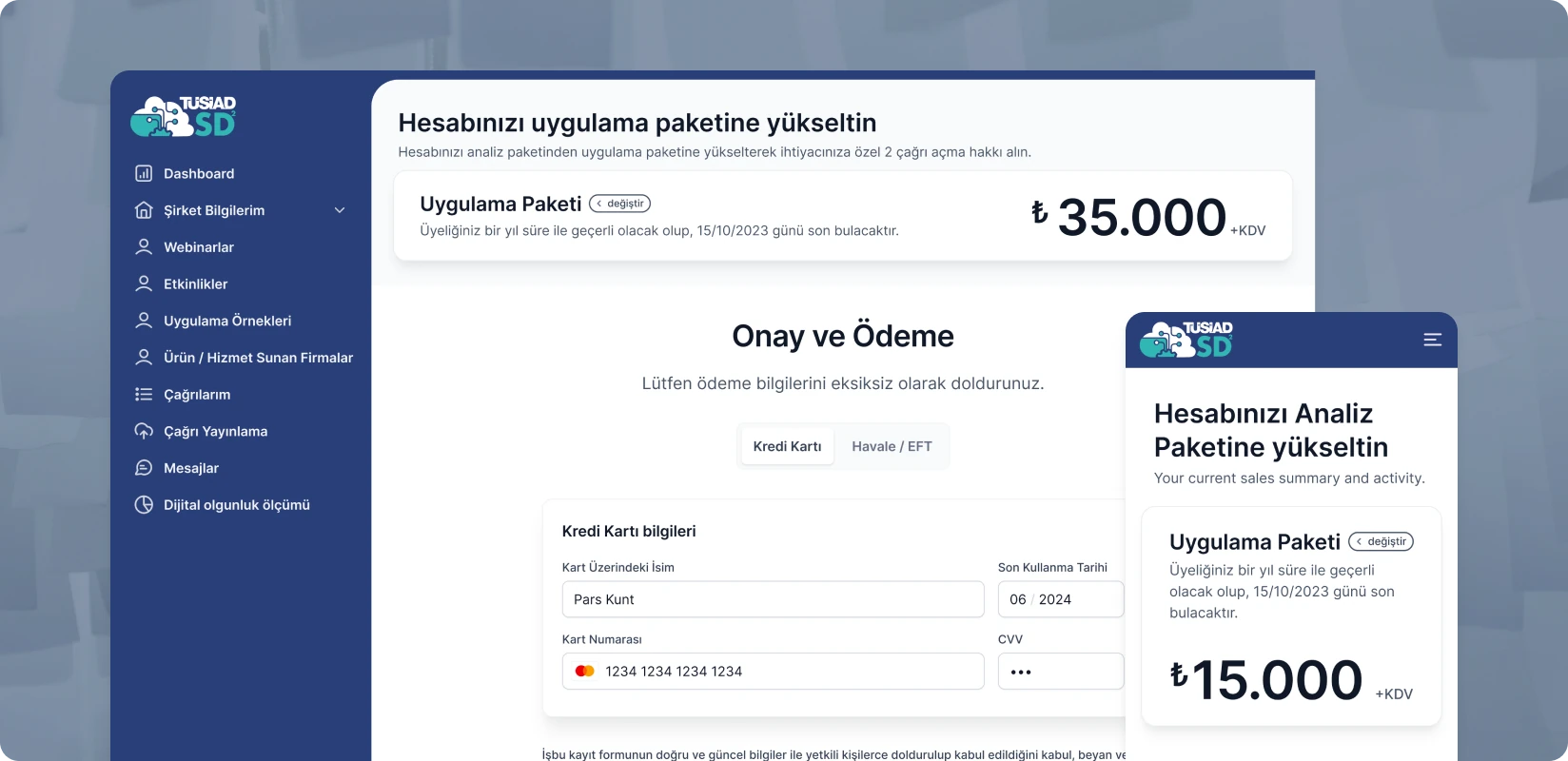Click the Hesabınızı uygulama paketine yükseltin heading

pyautogui.click(x=637, y=123)
